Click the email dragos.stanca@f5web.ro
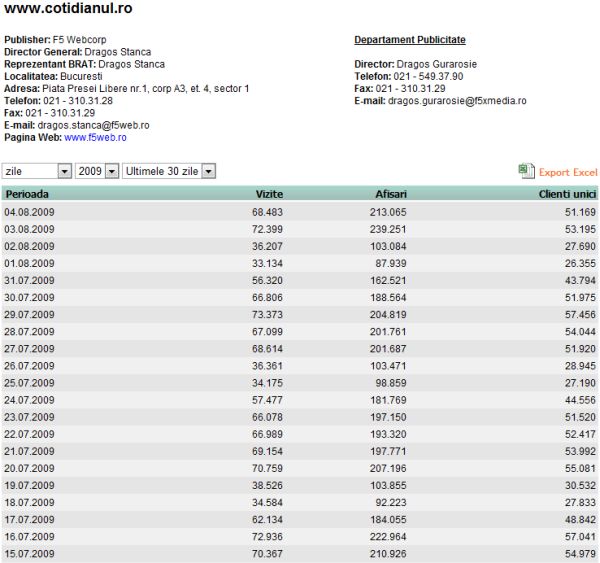The width and height of the screenshot is (600, 563). pos(93,125)
